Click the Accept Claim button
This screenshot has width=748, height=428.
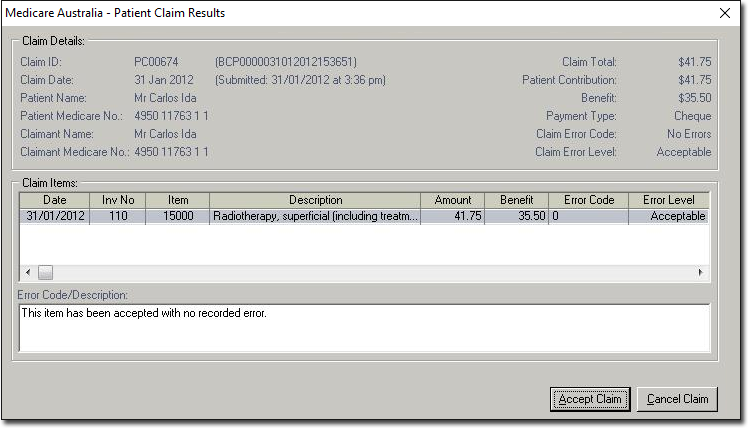(x=590, y=399)
